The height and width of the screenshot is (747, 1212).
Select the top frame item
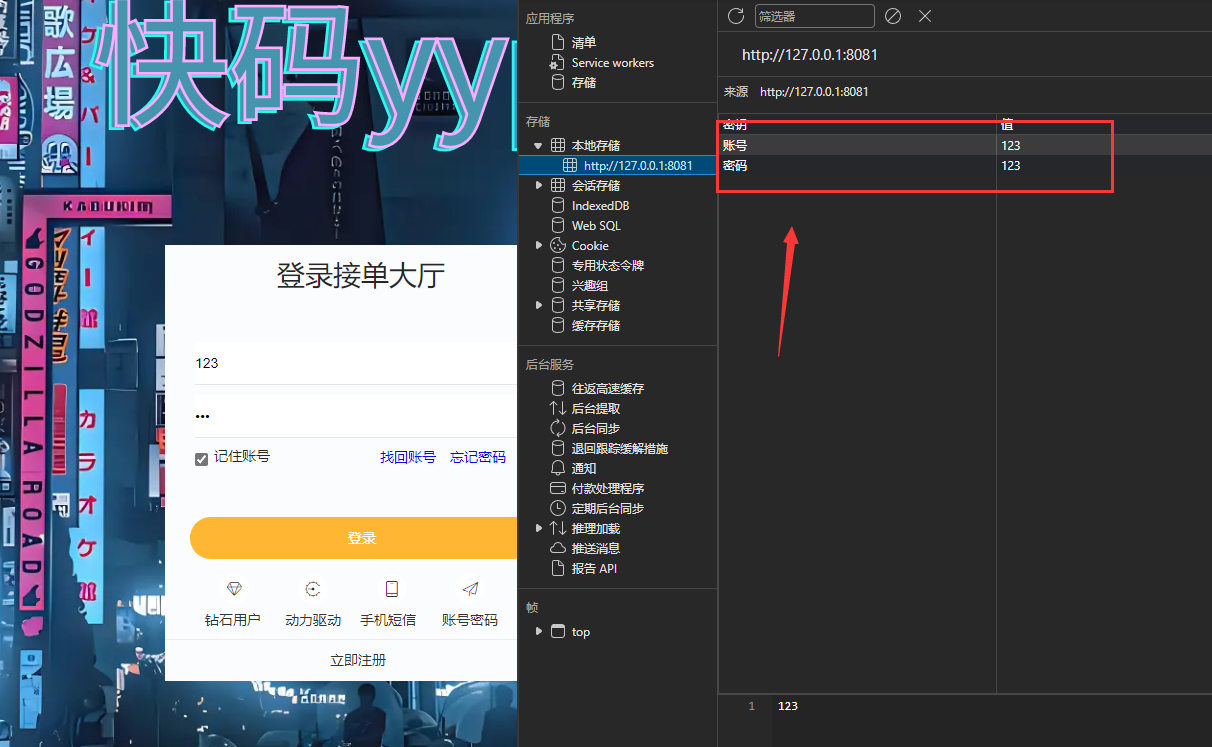pos(581,632)
